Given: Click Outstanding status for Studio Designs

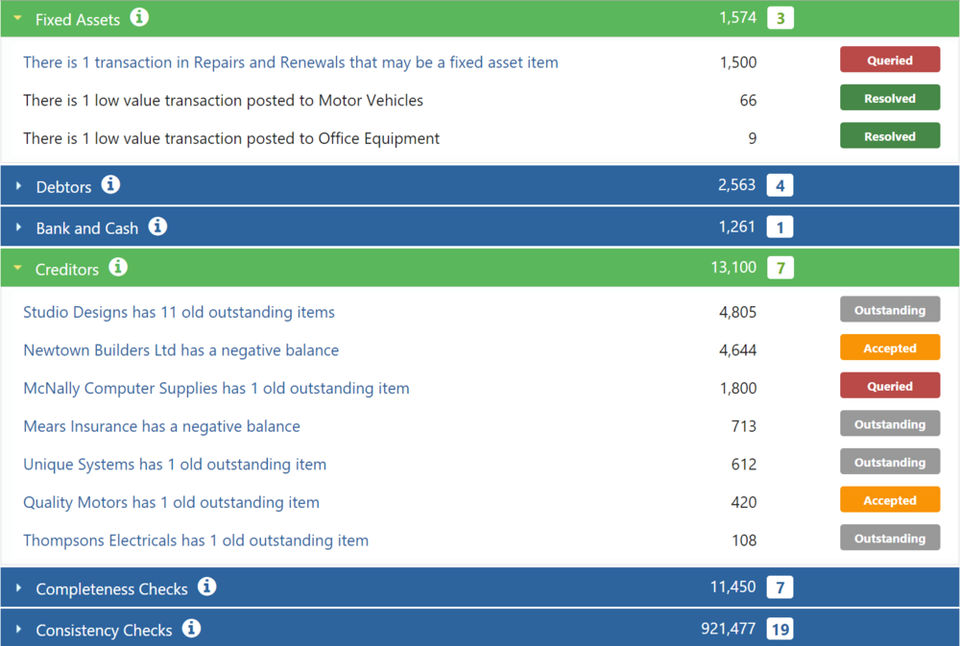Looking at the screenshot, I should pyautogui.click(x=889, y=310).
